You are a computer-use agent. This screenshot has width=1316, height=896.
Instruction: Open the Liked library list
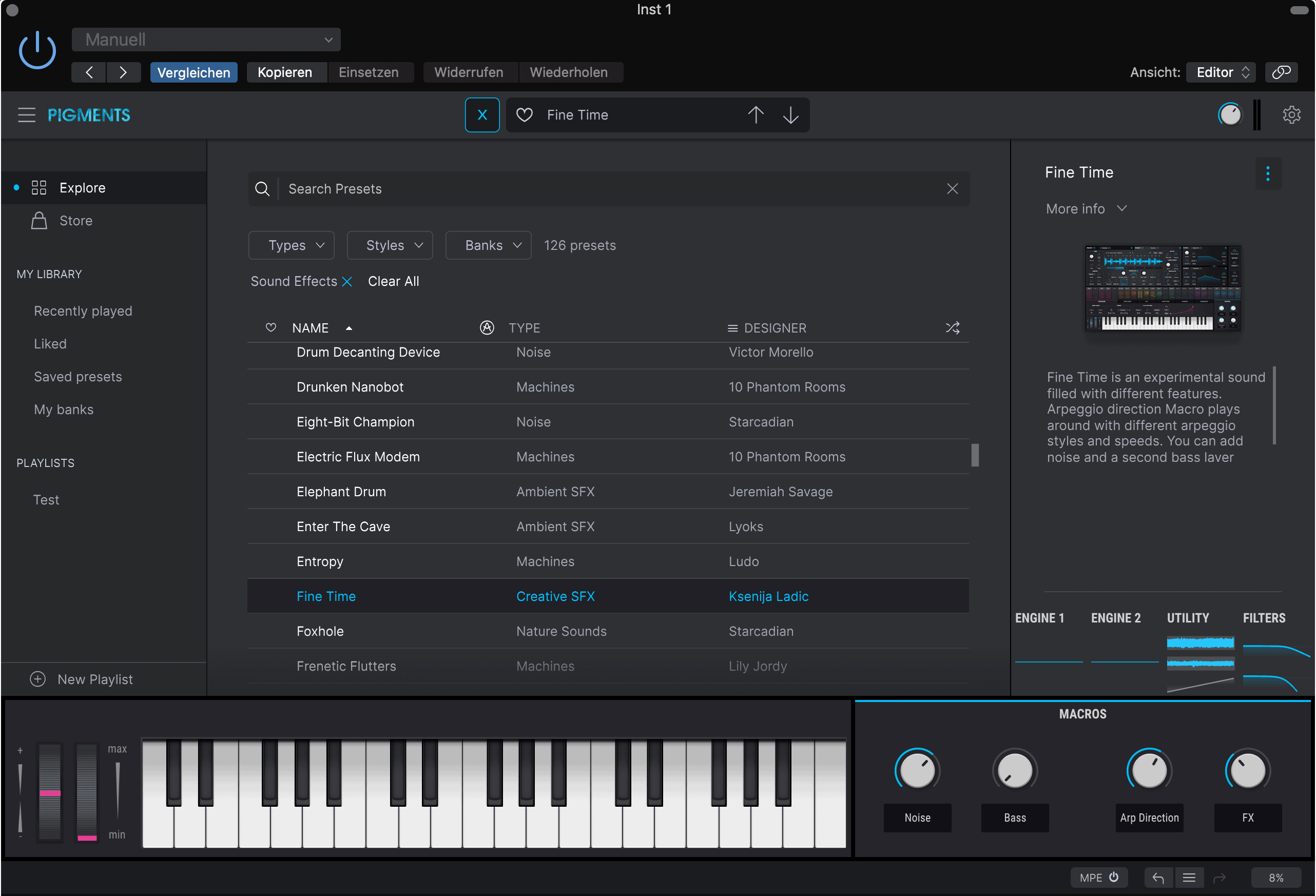(50, 344)
